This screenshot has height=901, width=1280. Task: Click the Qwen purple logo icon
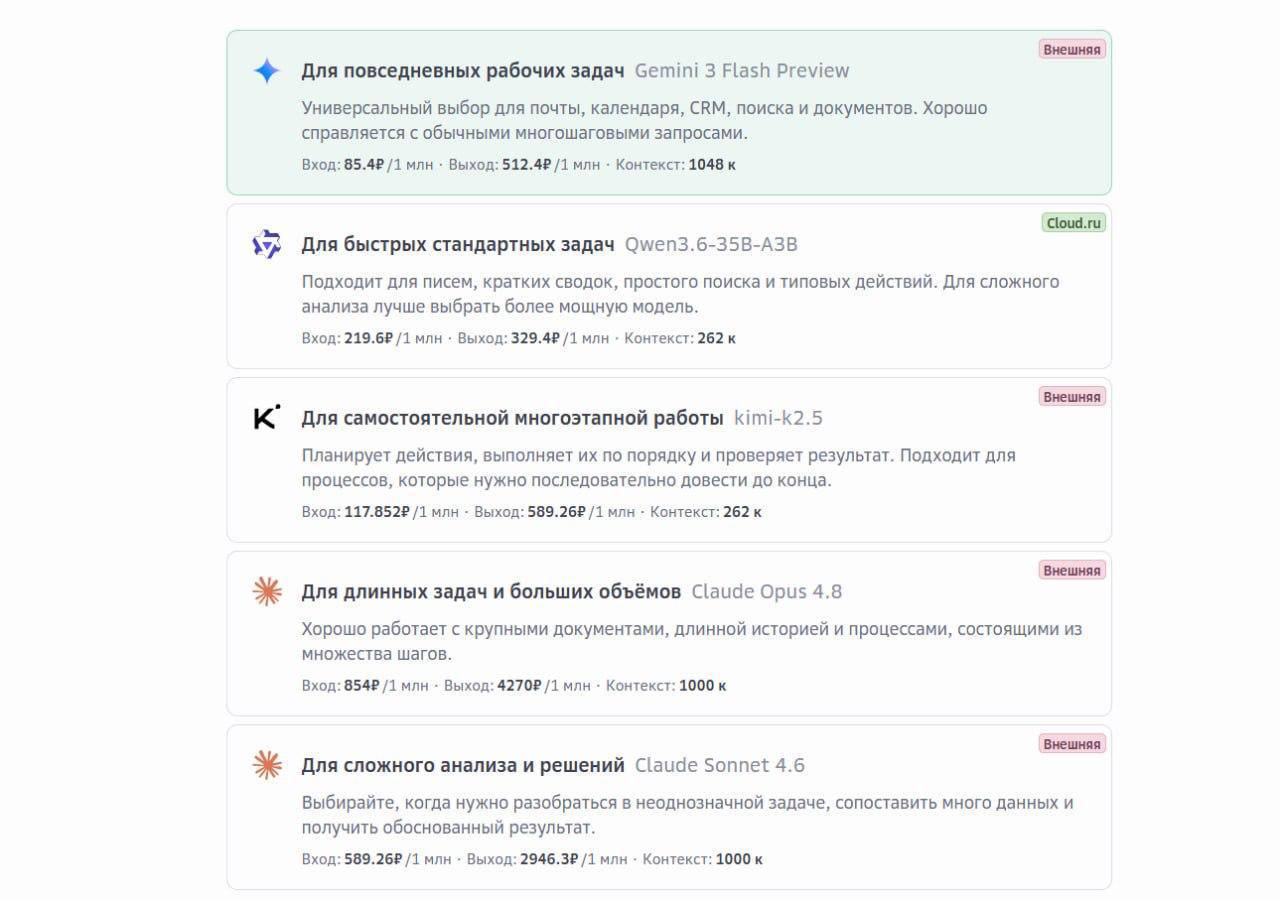267,244
